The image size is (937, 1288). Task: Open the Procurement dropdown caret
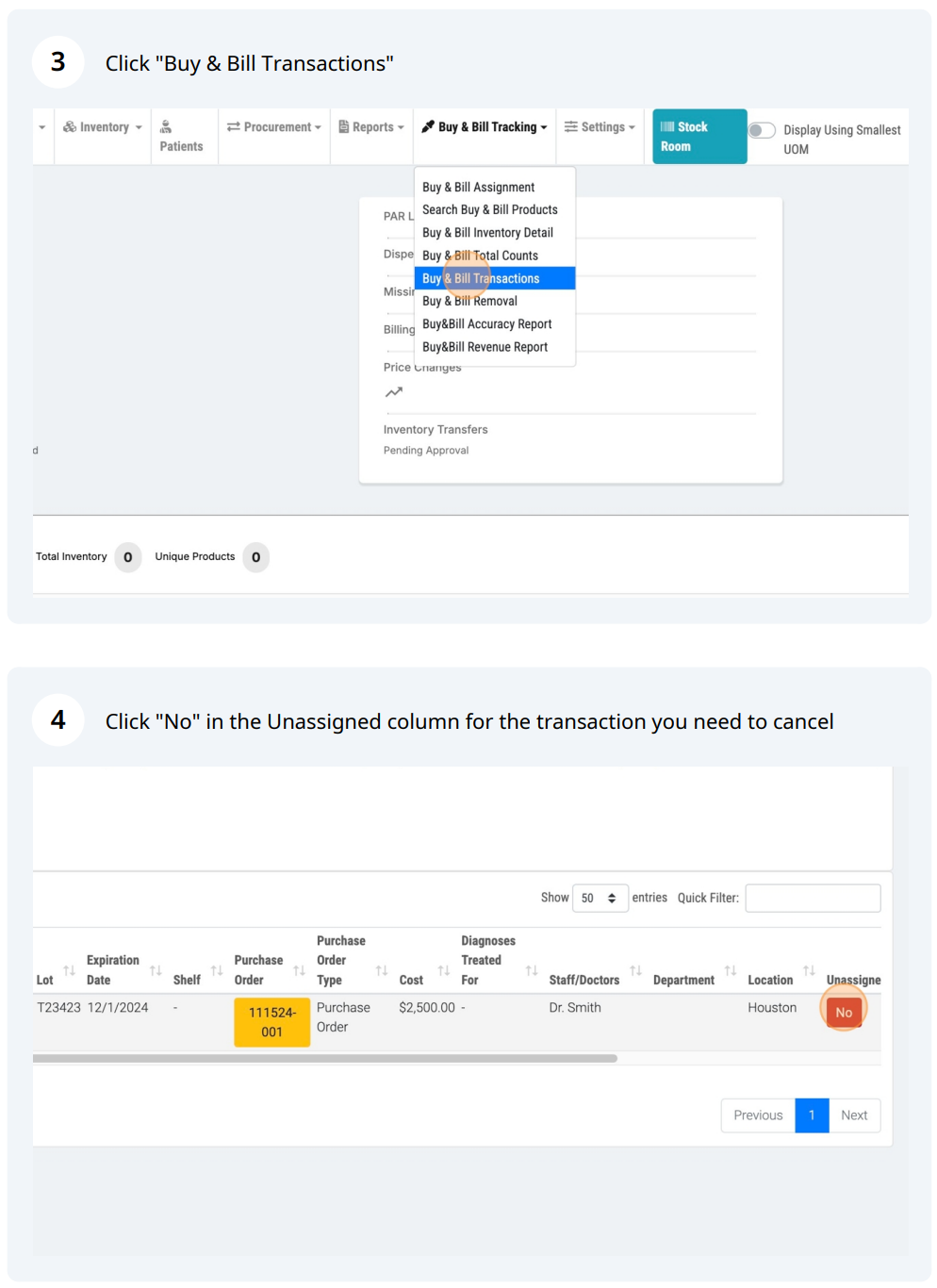point(318,127)
